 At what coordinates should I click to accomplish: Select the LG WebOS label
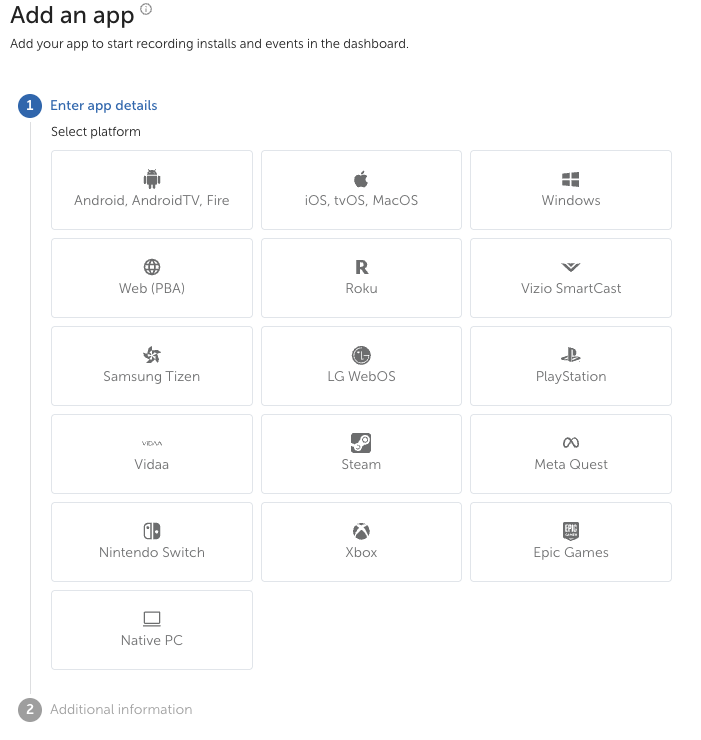pos(361,377)
